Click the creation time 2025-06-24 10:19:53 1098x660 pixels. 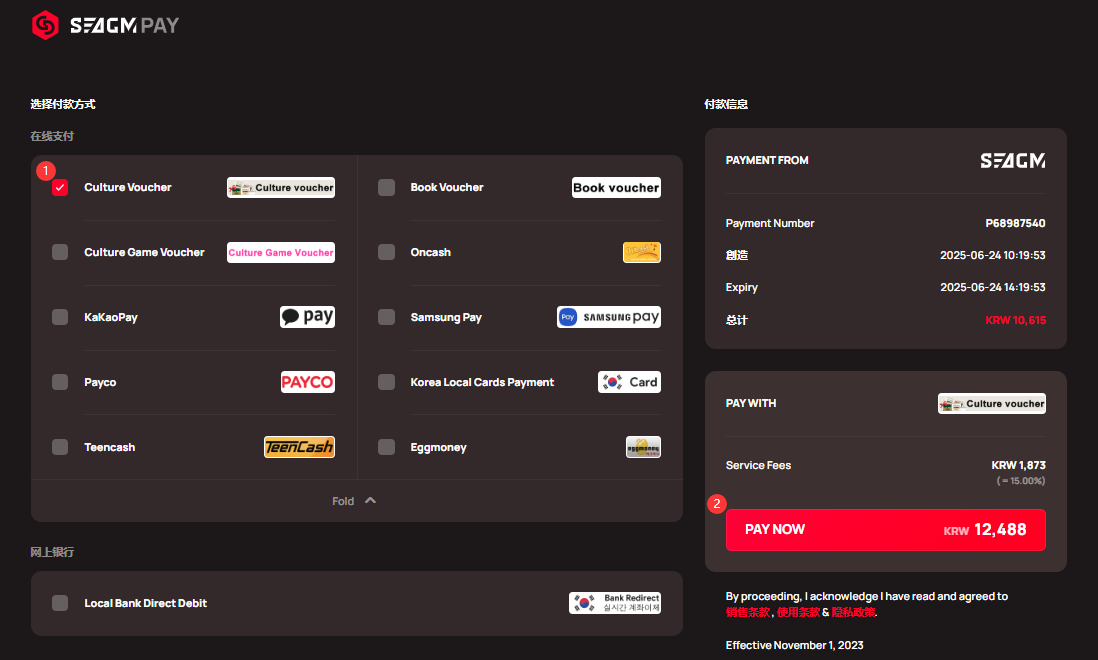[x=992, y=255]
